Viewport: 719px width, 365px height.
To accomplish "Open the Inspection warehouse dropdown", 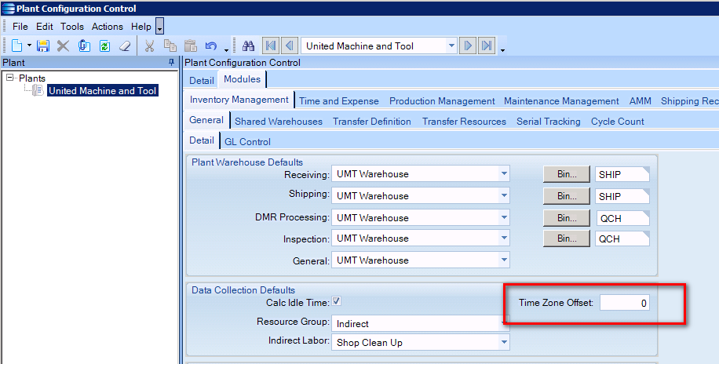I will pos(504,238).
